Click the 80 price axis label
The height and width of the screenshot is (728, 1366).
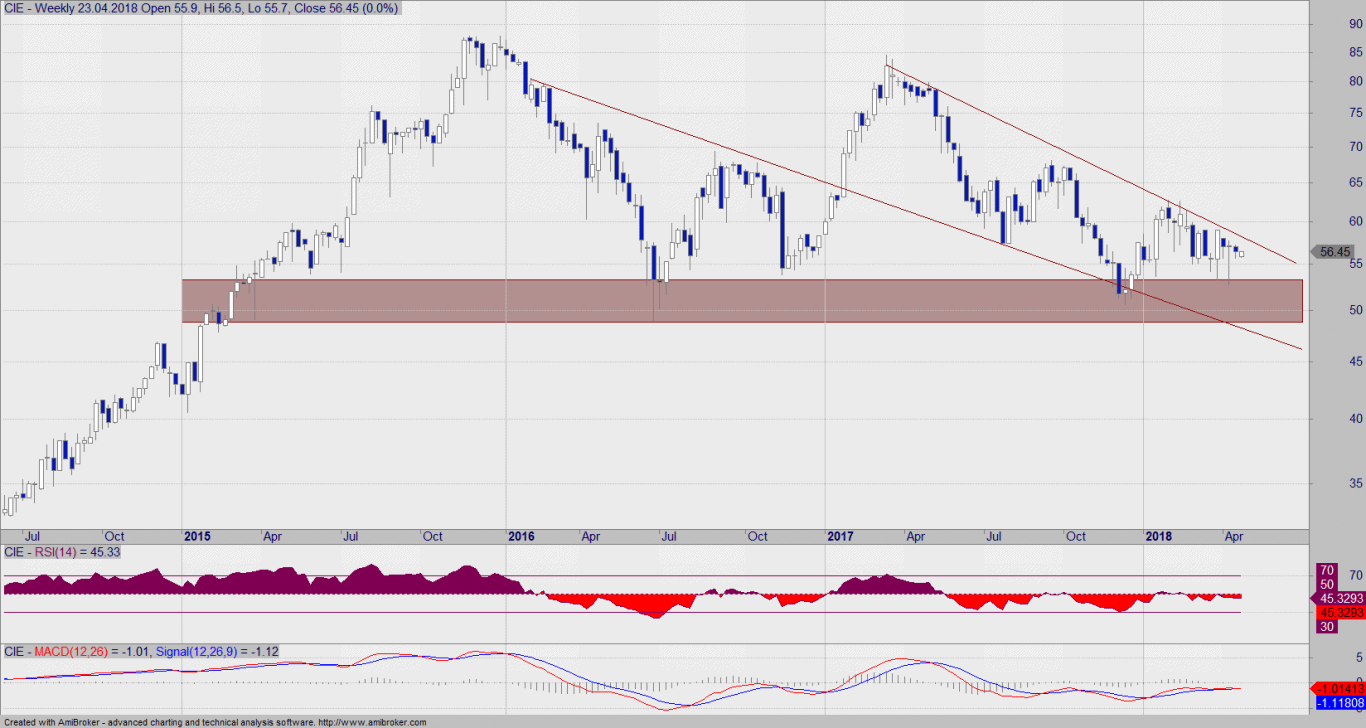coord(1357,81)
